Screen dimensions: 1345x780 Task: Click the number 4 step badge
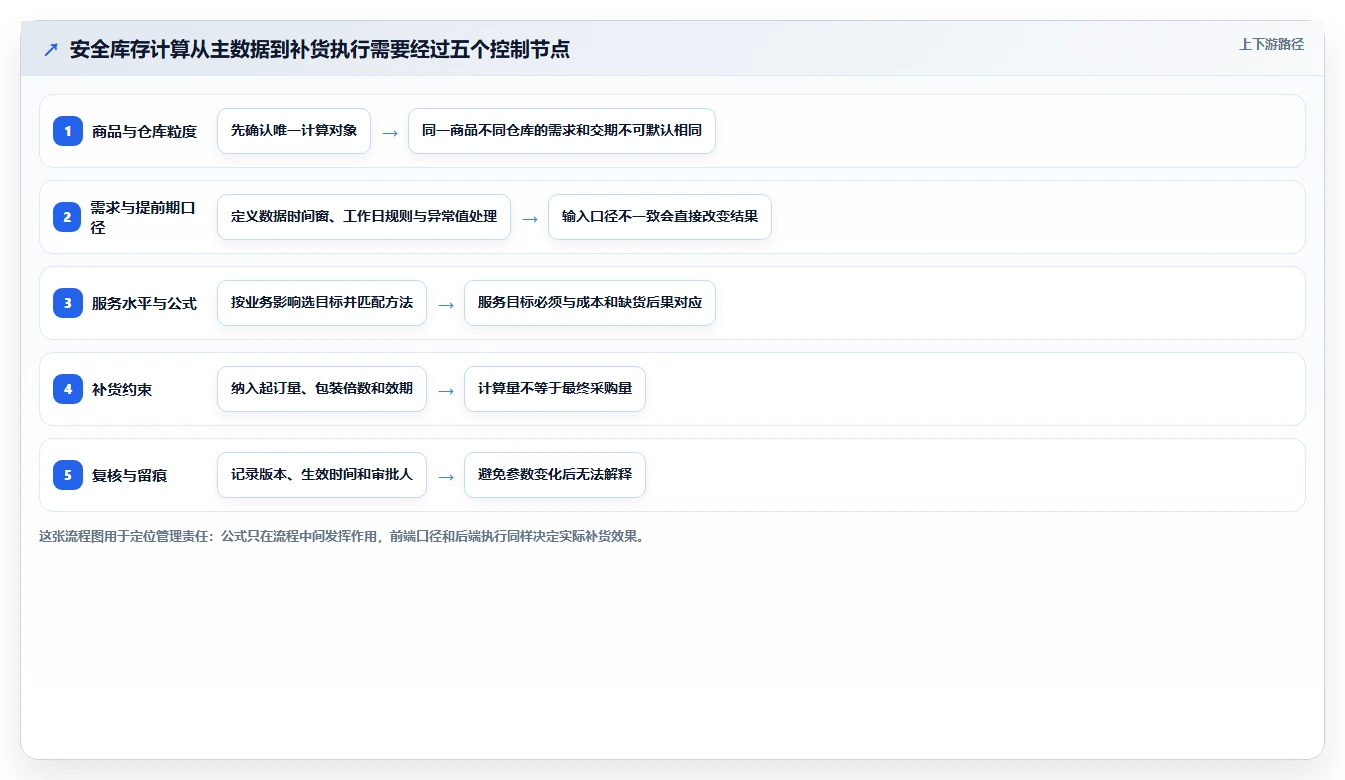pyautogui.click(x=68, y=389)
